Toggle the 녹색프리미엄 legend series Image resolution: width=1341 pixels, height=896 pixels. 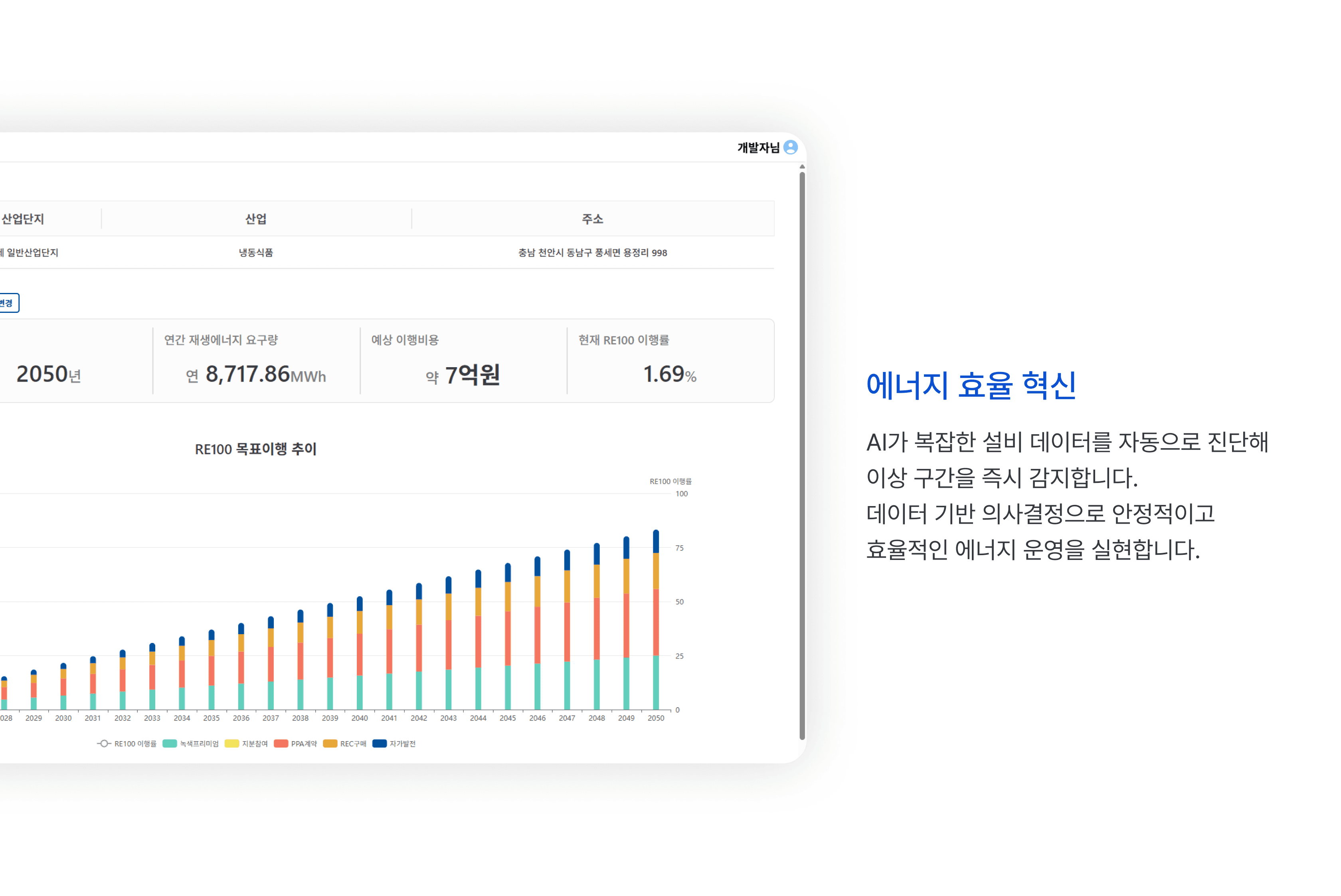pyautogui.click(x=170, y=744)
